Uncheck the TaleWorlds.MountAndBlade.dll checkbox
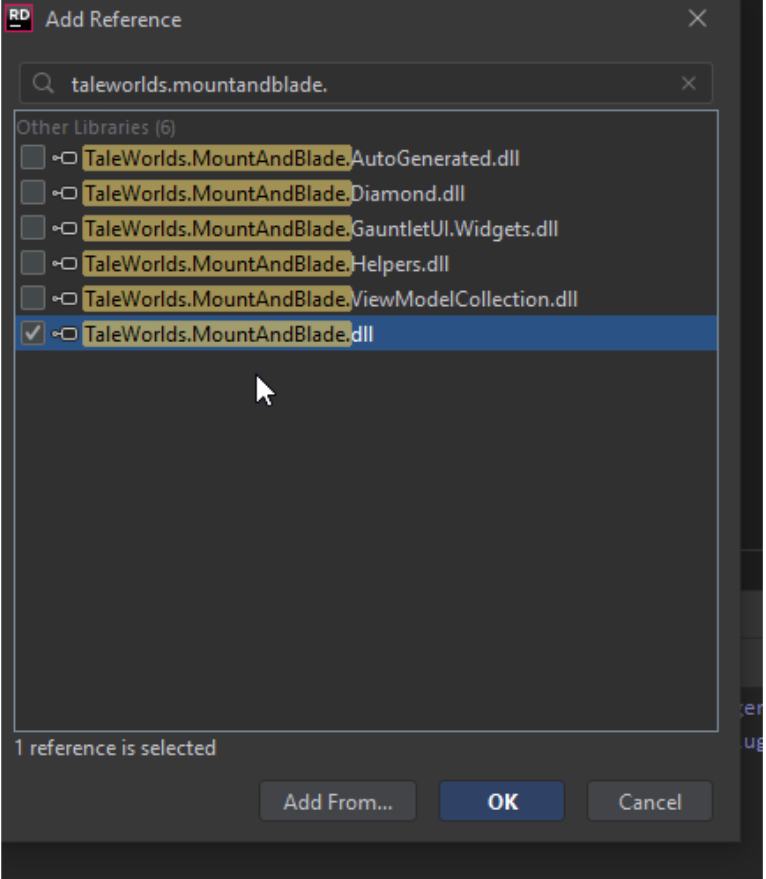This screenshot has width=766, height=879. (33, 334)
